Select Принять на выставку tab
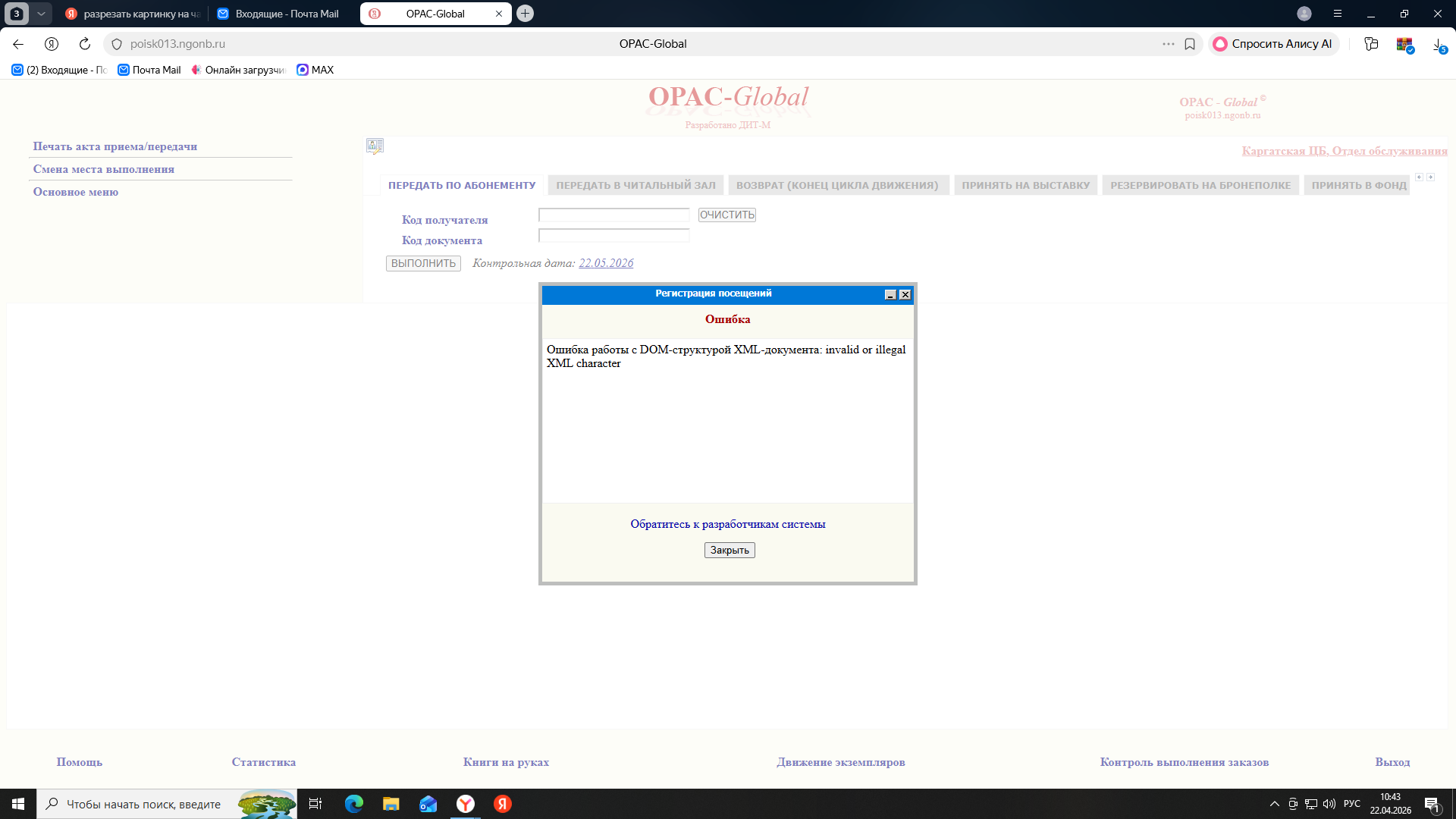1456x819 pixels. 1025,185
